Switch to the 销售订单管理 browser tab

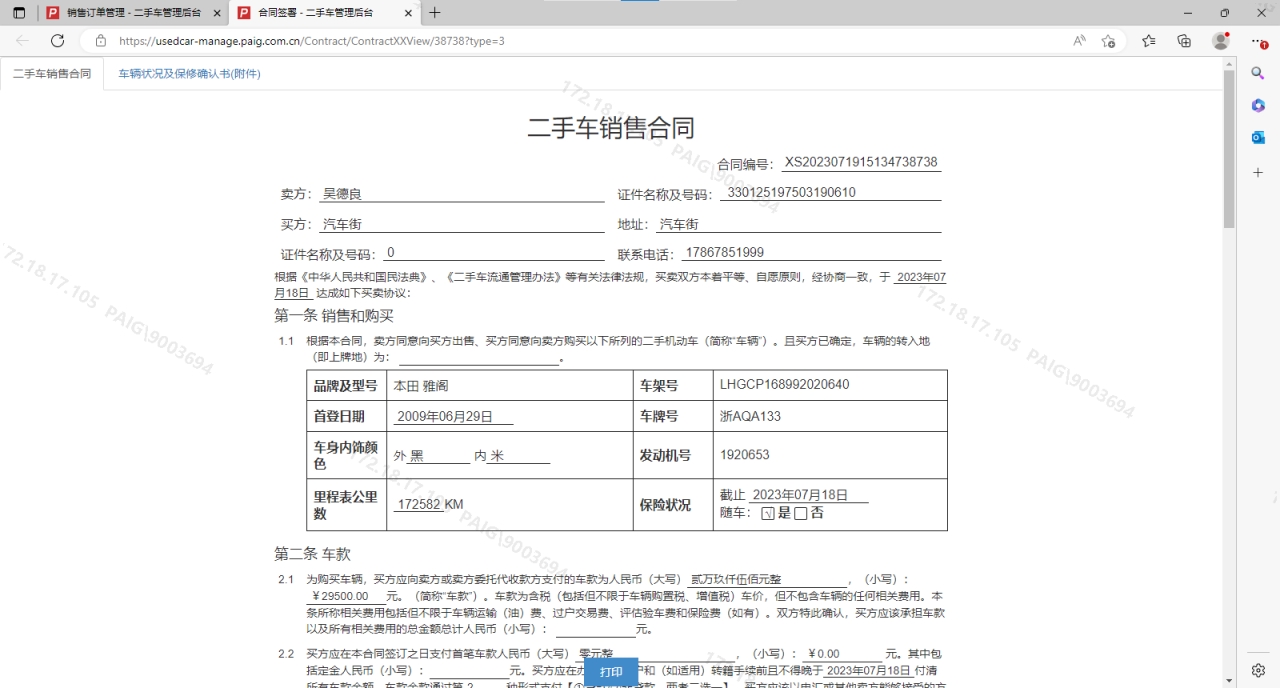133,13
